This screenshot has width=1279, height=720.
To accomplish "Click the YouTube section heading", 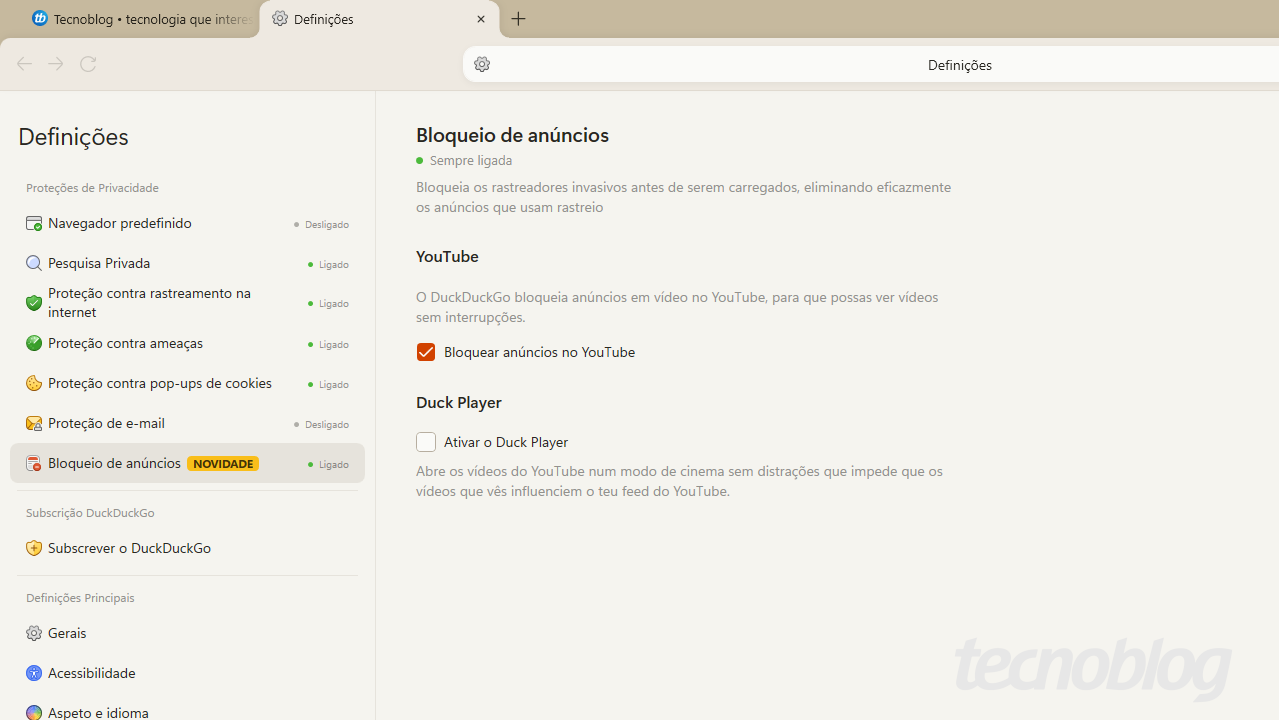I will click(447, 256).
